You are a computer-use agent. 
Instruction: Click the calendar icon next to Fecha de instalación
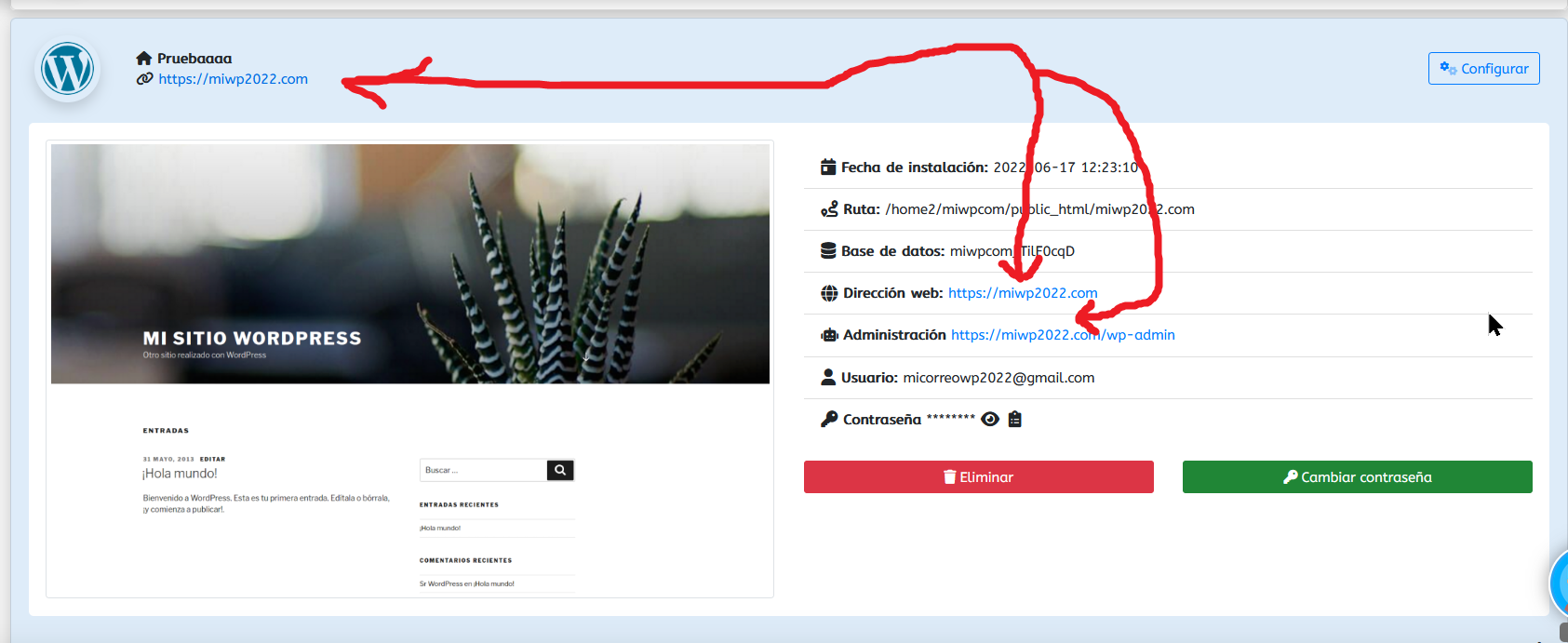[828, 167]
